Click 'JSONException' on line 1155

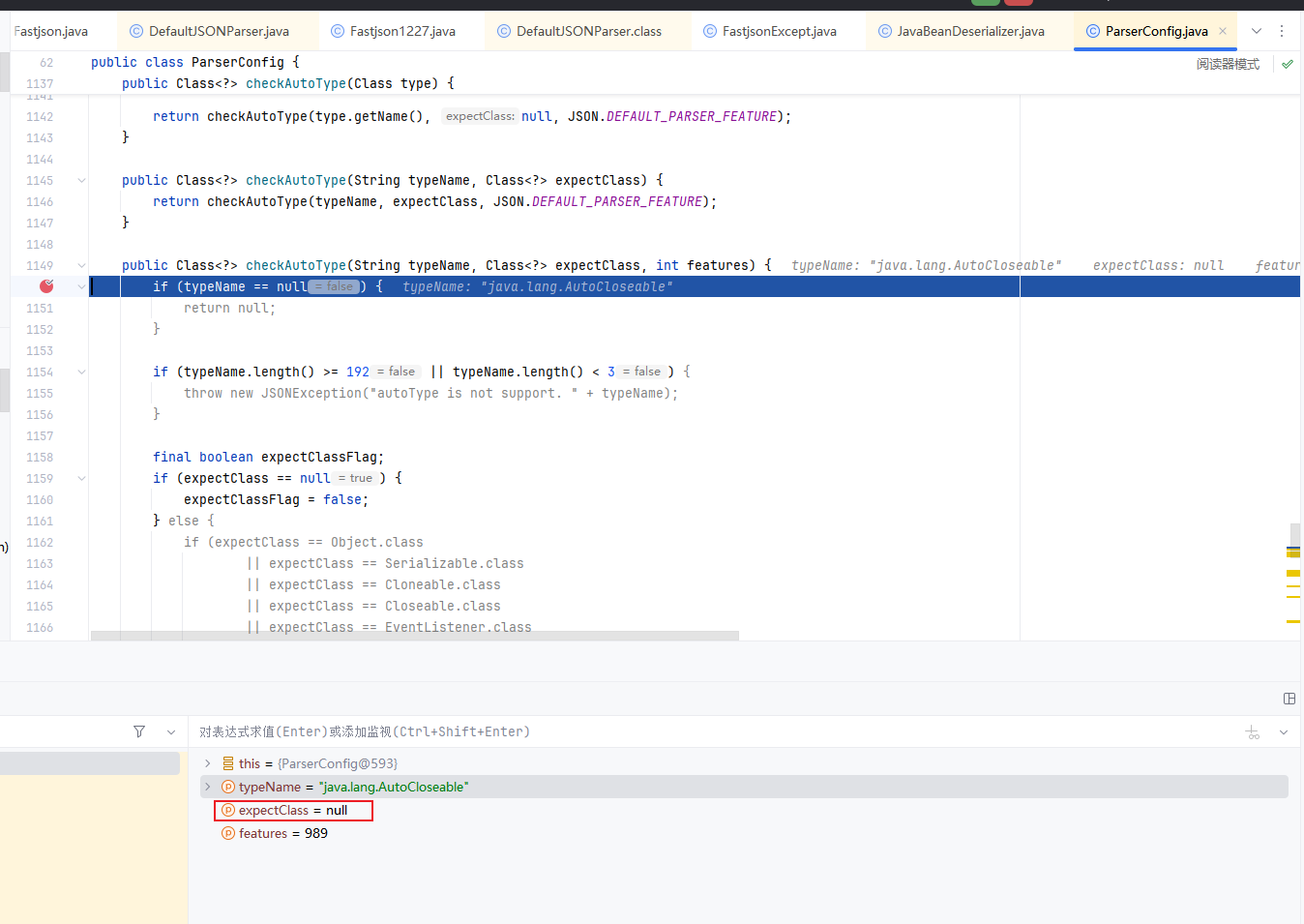[311, 394]
